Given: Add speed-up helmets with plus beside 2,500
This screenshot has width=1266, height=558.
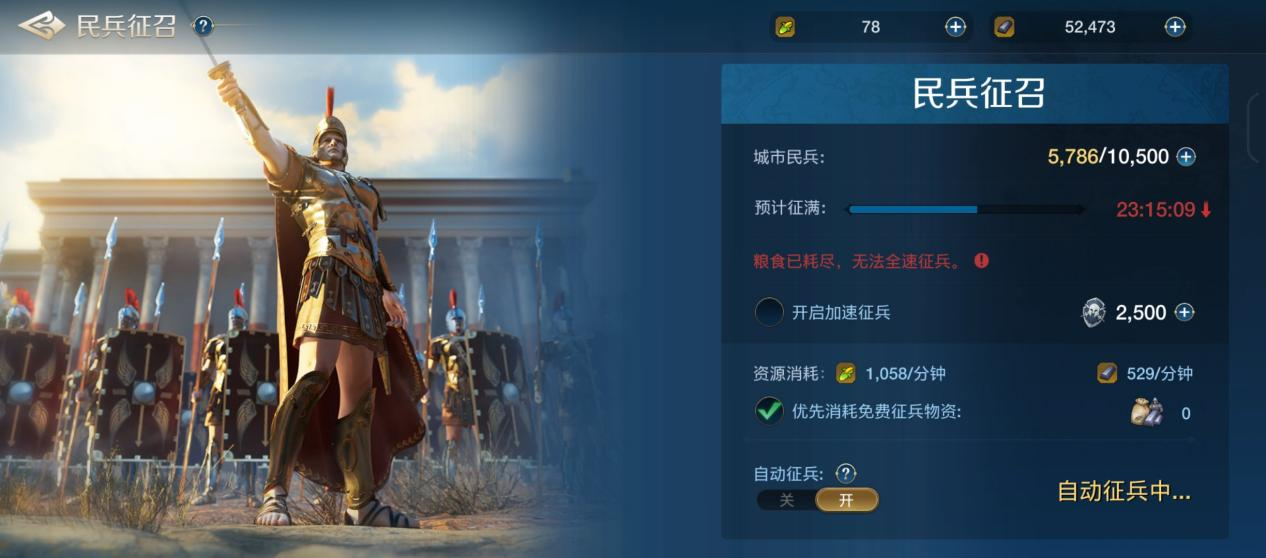Looking at the screenshot, I should tap(1185, 312).
